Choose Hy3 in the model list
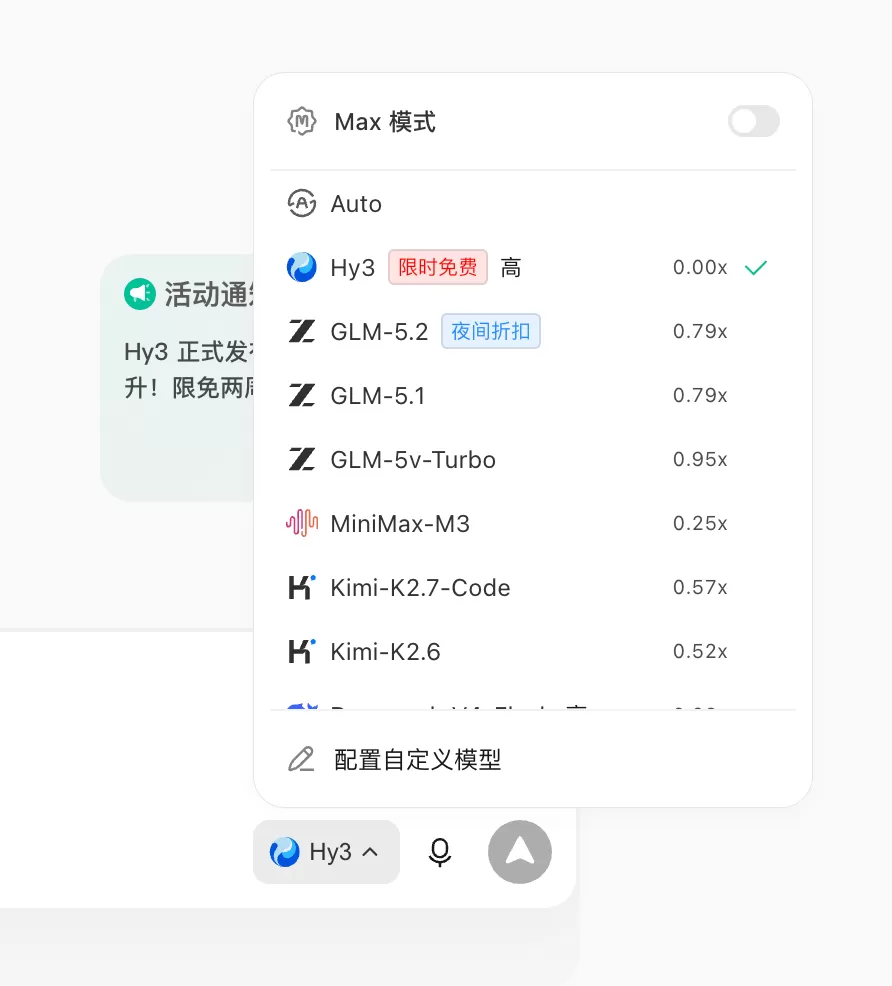This screenshot has width=892, height=986. pyautogui.click(x=532, y=267)
